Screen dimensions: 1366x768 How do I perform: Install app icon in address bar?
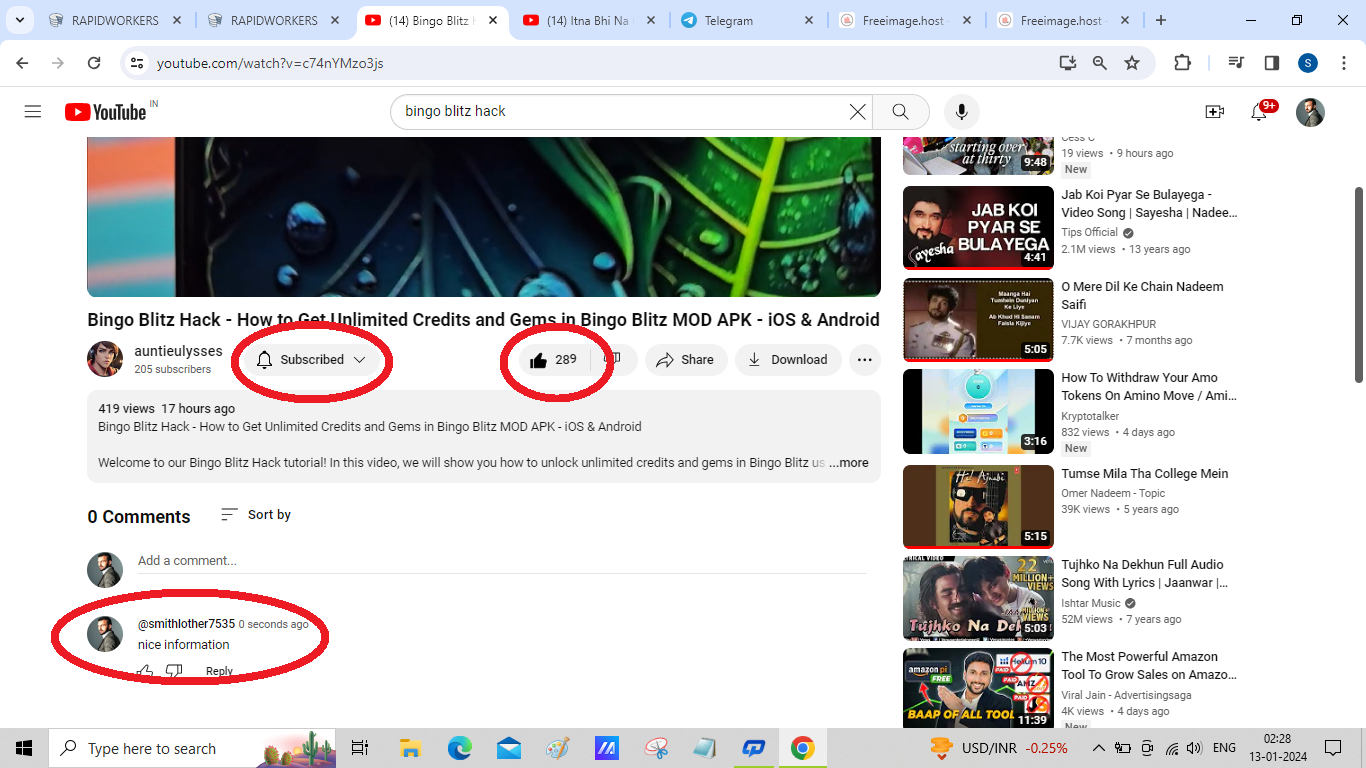[1067, 63]
